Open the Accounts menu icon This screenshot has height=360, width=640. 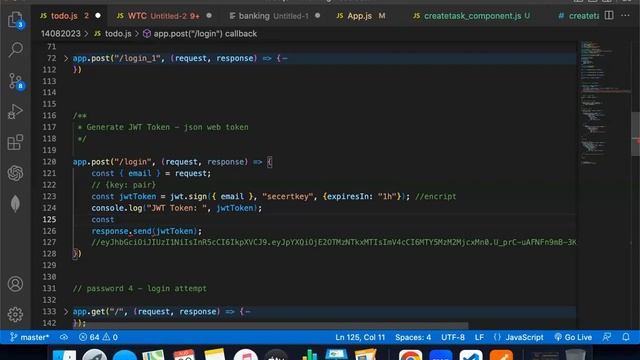click(15, 284)
